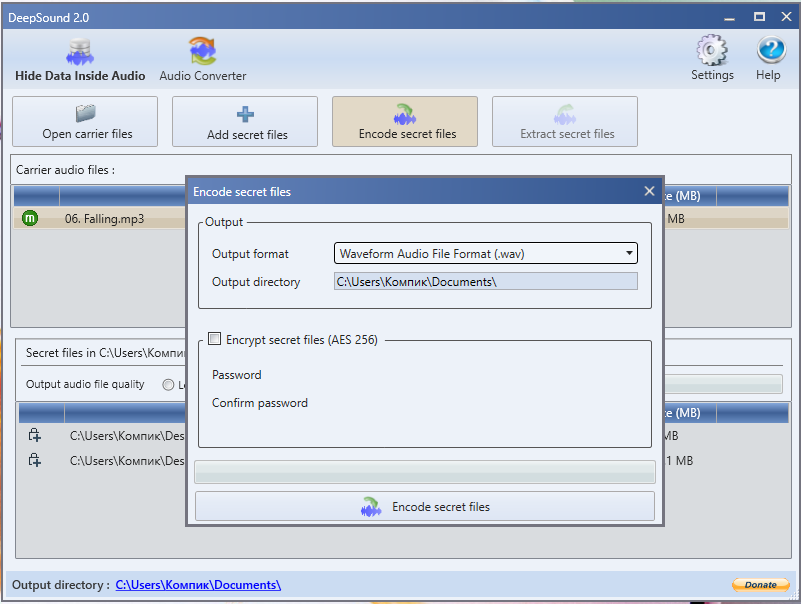
Task: Click the green m icon beside 06. Falling.mp3
Action: click(x=30, y=218)
